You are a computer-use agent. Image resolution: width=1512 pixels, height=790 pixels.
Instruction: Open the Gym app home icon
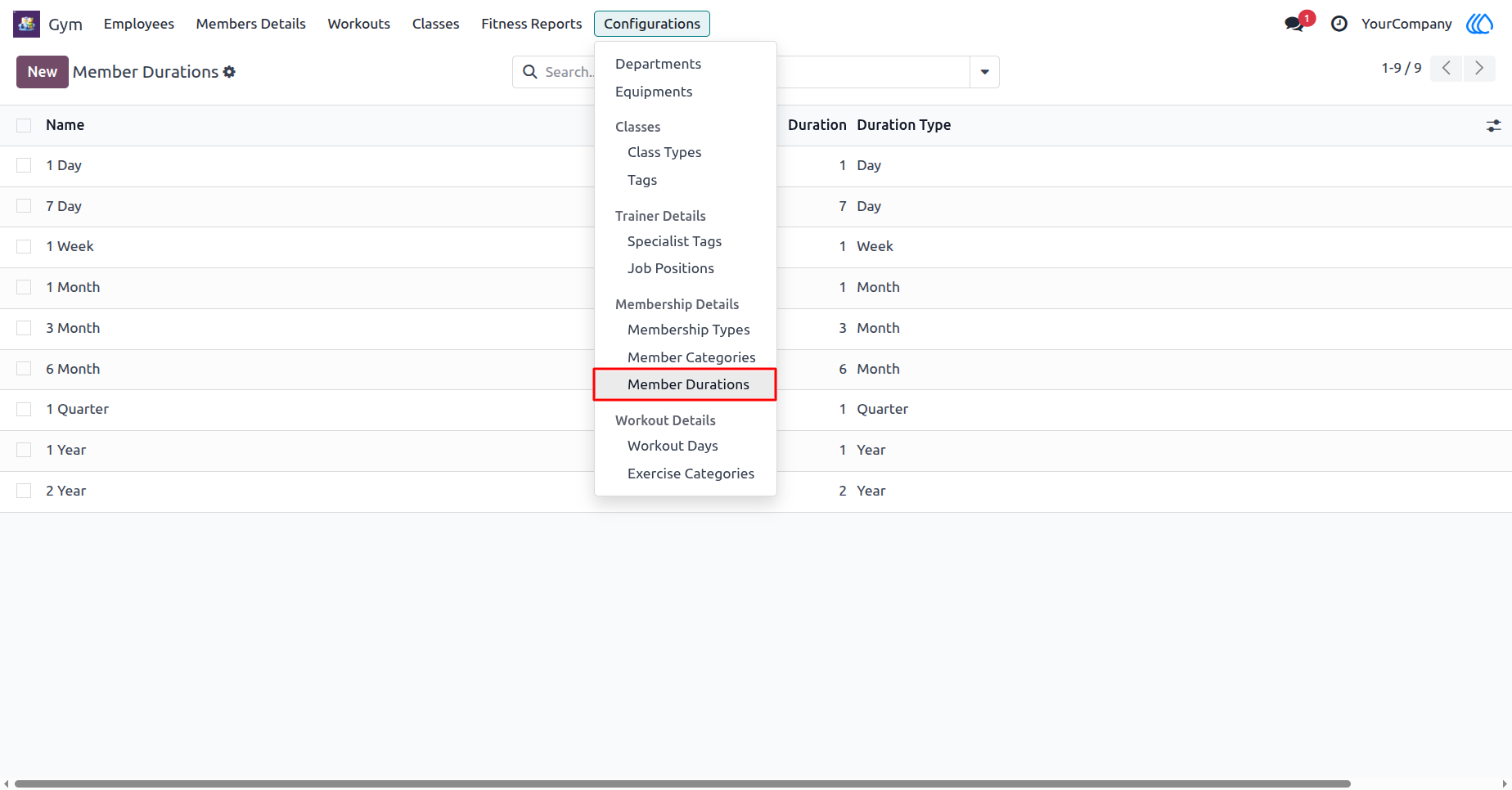click(26, 24)
